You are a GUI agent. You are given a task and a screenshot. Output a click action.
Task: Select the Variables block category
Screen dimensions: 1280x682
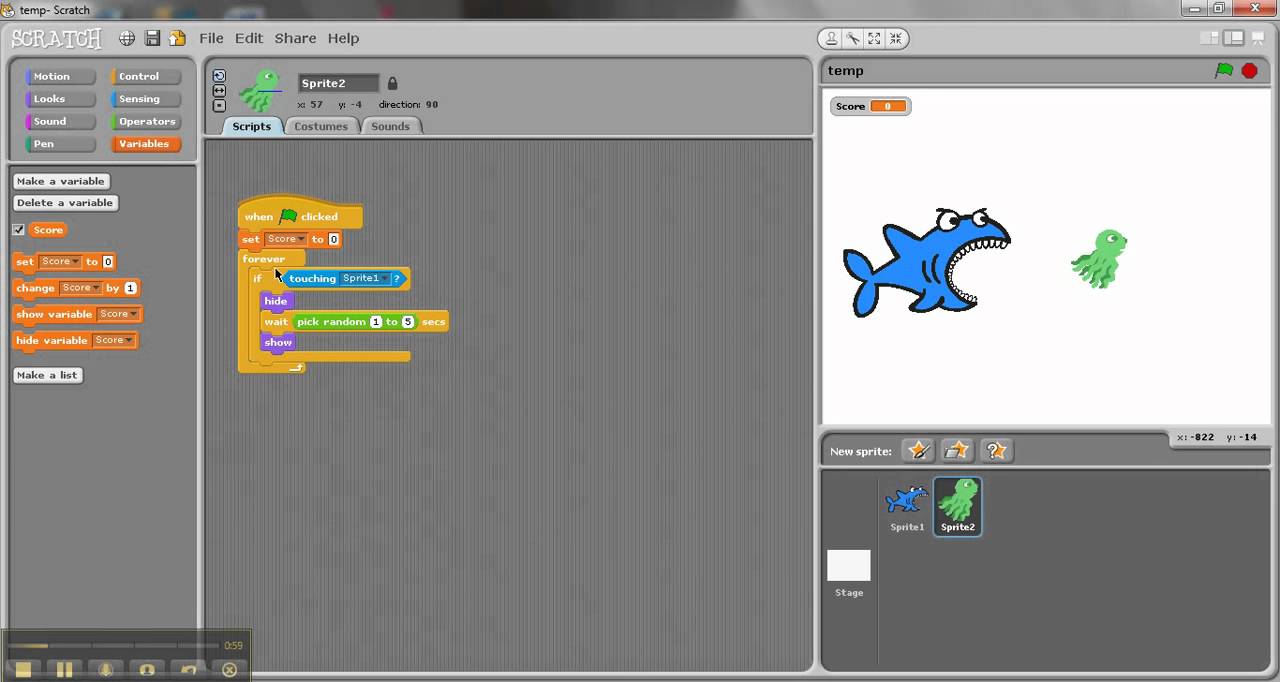pyautogui.click(x=145, y=144)
